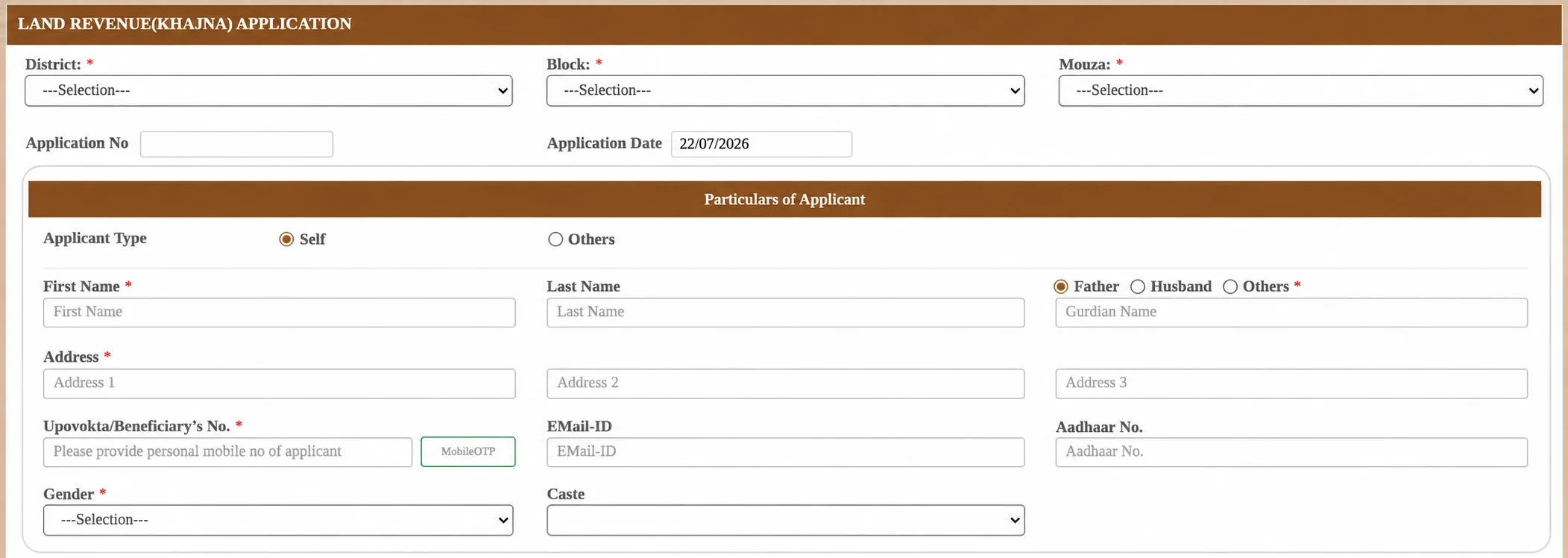Select Others applicant type radio
Viewport: 1568px width, 558px height.
click(555, 239)
